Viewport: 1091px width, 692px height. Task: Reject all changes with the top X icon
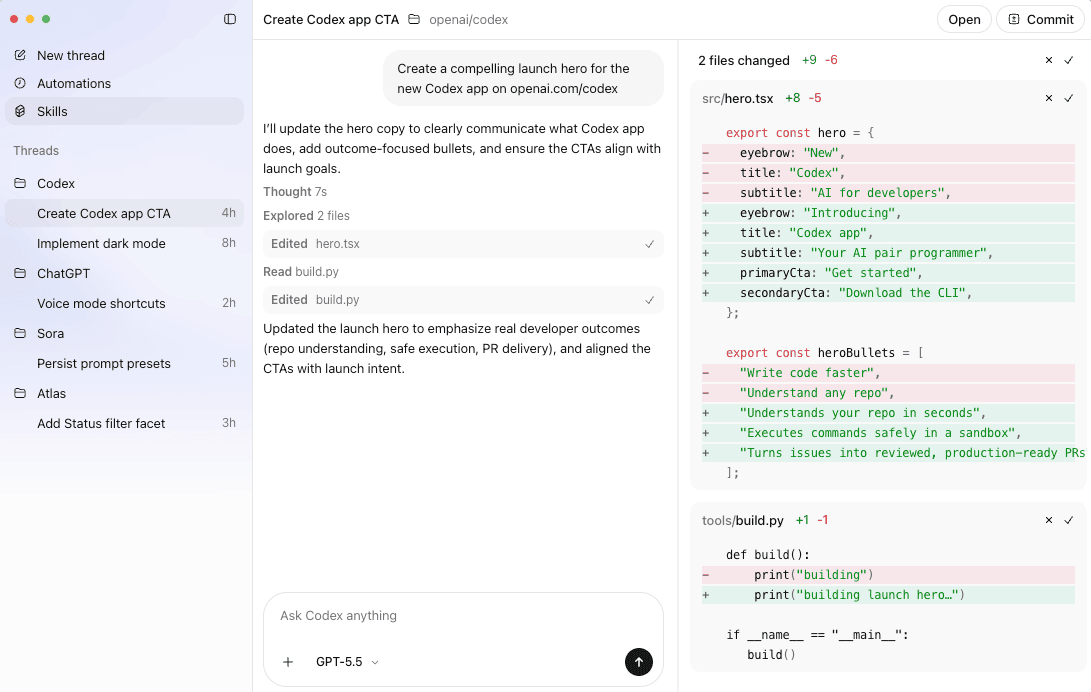[1049, 60]
